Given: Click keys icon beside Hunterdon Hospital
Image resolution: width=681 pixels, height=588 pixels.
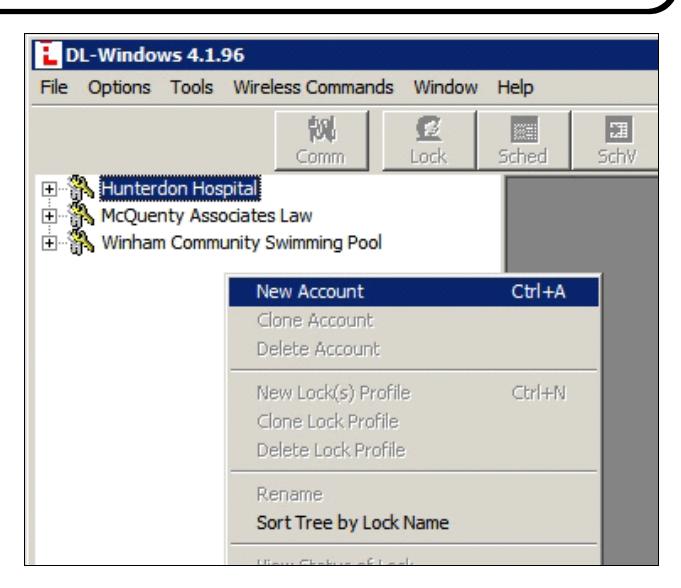Looking at the screenshot, I should (81, 188).
